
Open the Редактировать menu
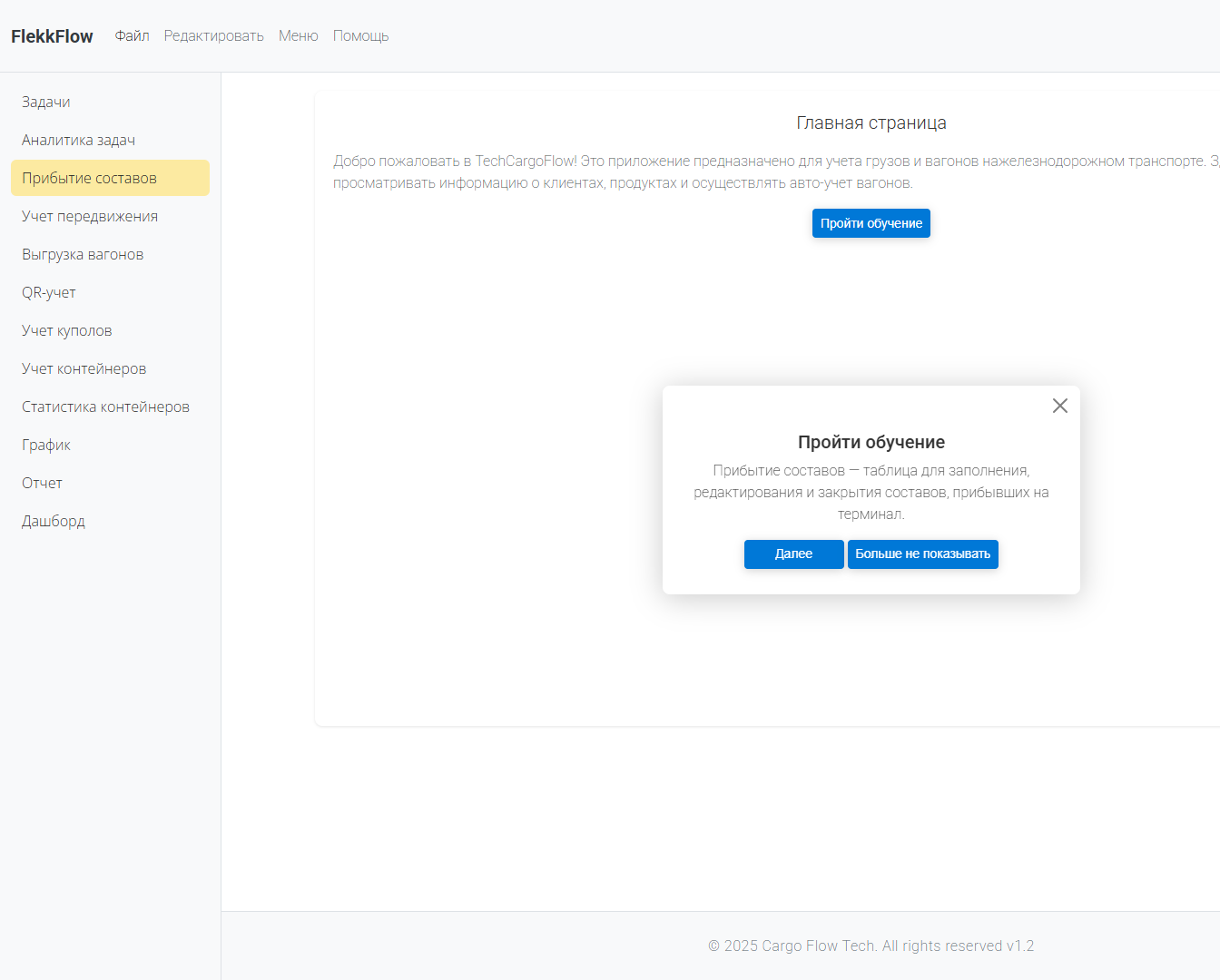pos(213,36)
